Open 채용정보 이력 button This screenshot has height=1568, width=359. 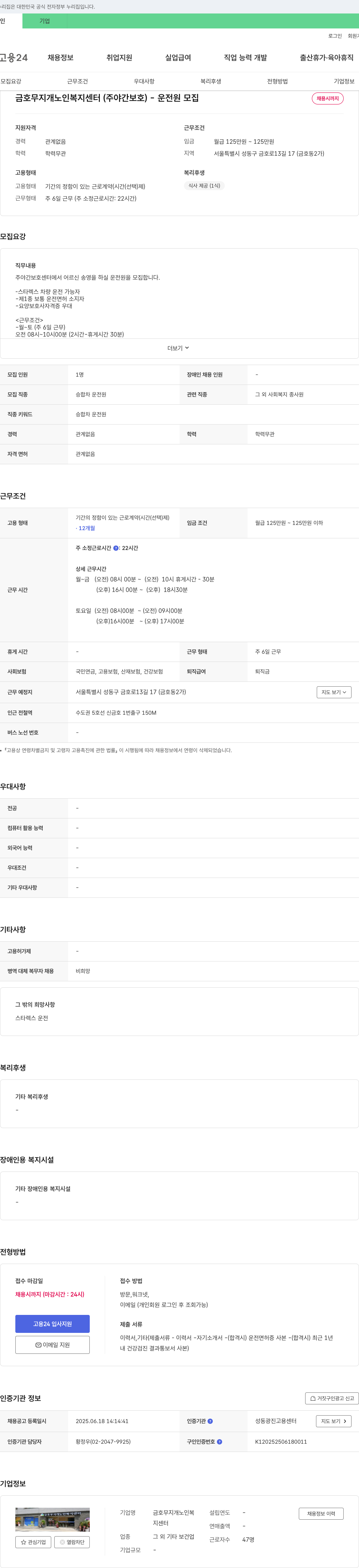pos(320,1514)
